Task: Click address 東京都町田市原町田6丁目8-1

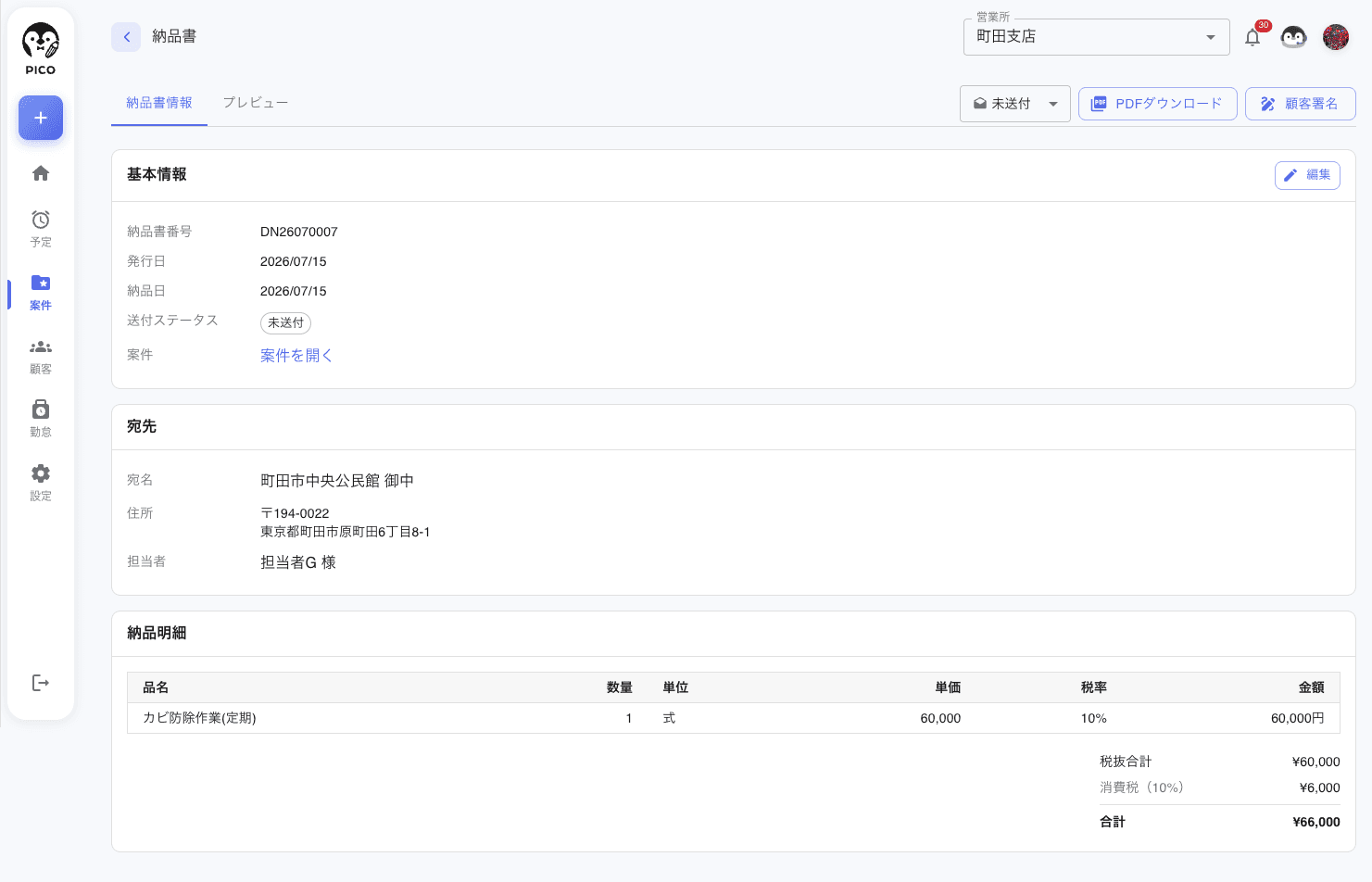Action: pyautogui.click(x=346, y=532)
